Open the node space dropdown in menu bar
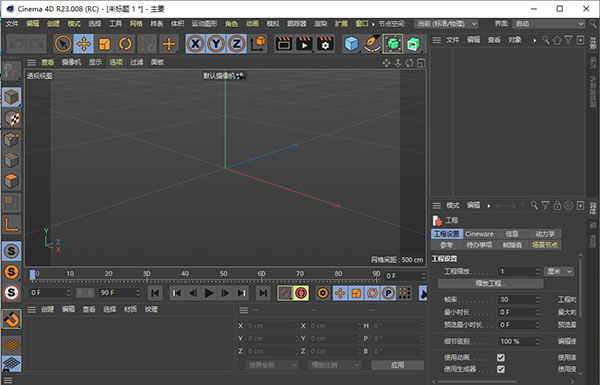Screen dimensions: 600x385 pyautogui.click(x=446, y=24)
